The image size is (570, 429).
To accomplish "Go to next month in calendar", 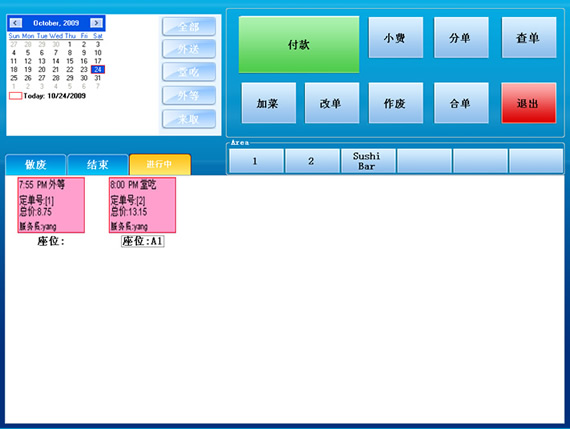I will [x=96, y=23].
